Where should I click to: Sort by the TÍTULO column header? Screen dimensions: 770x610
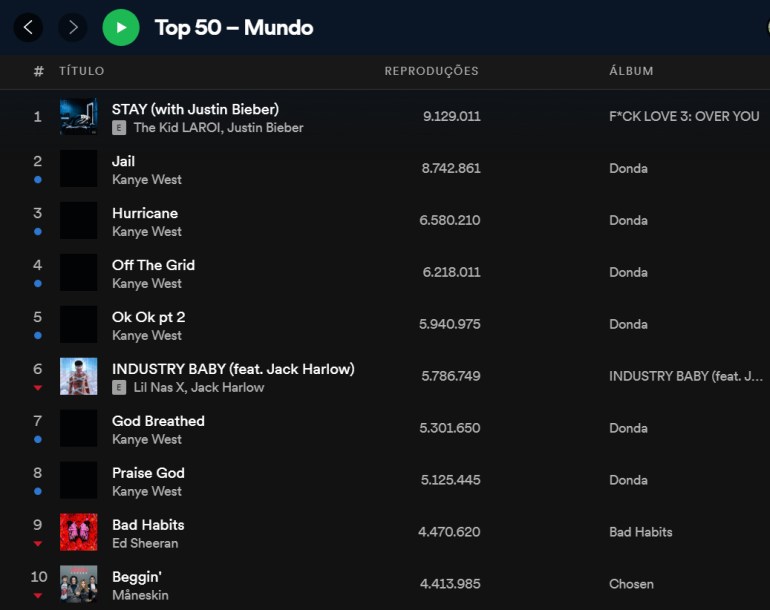pos(81,71)
